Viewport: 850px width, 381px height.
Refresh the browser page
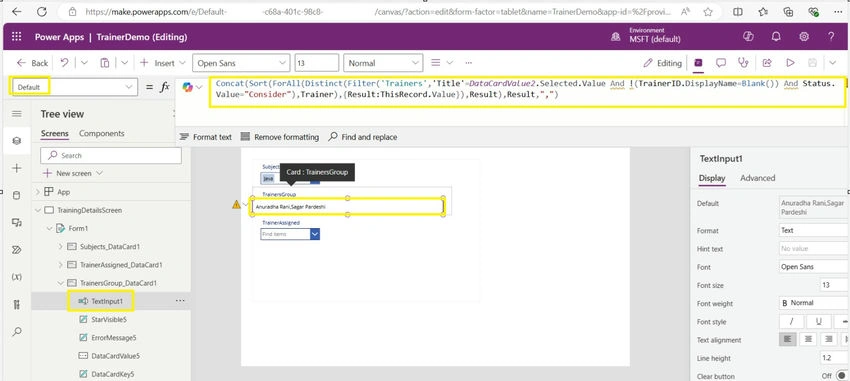pos(42,11)
